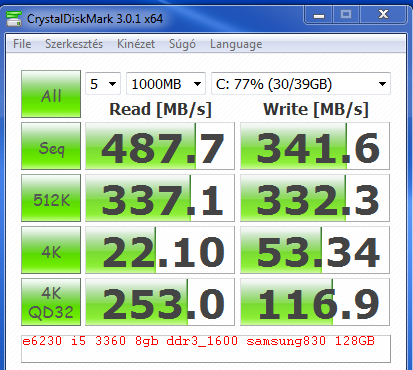Select the Seq read value 487.7

(x=160, y=146)
